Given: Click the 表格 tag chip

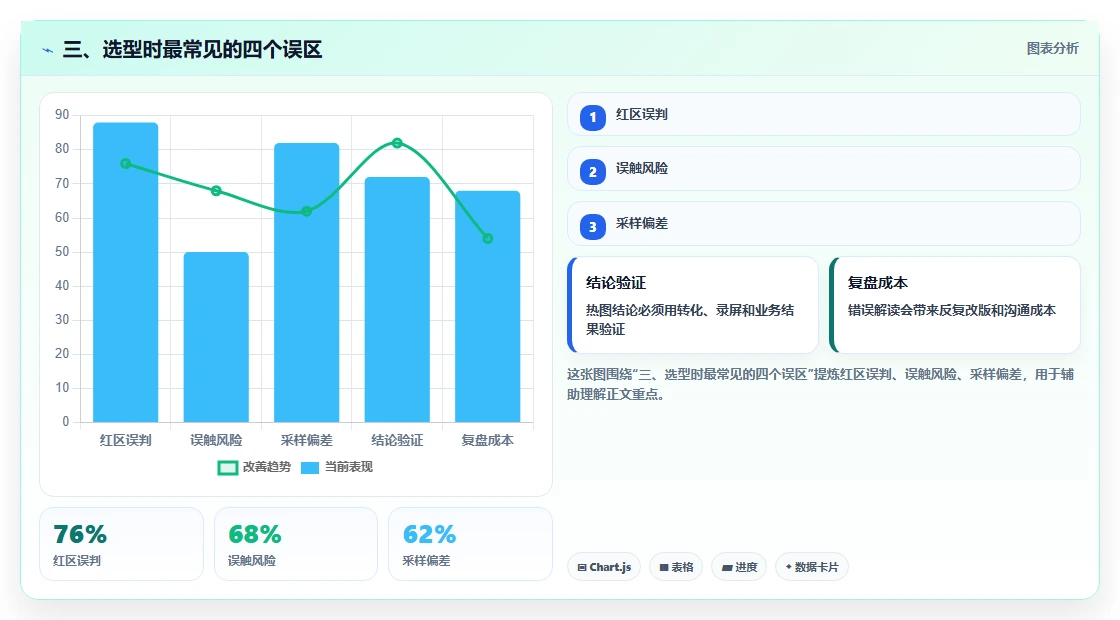Looking at the screenshot, I should pos(676,567).
